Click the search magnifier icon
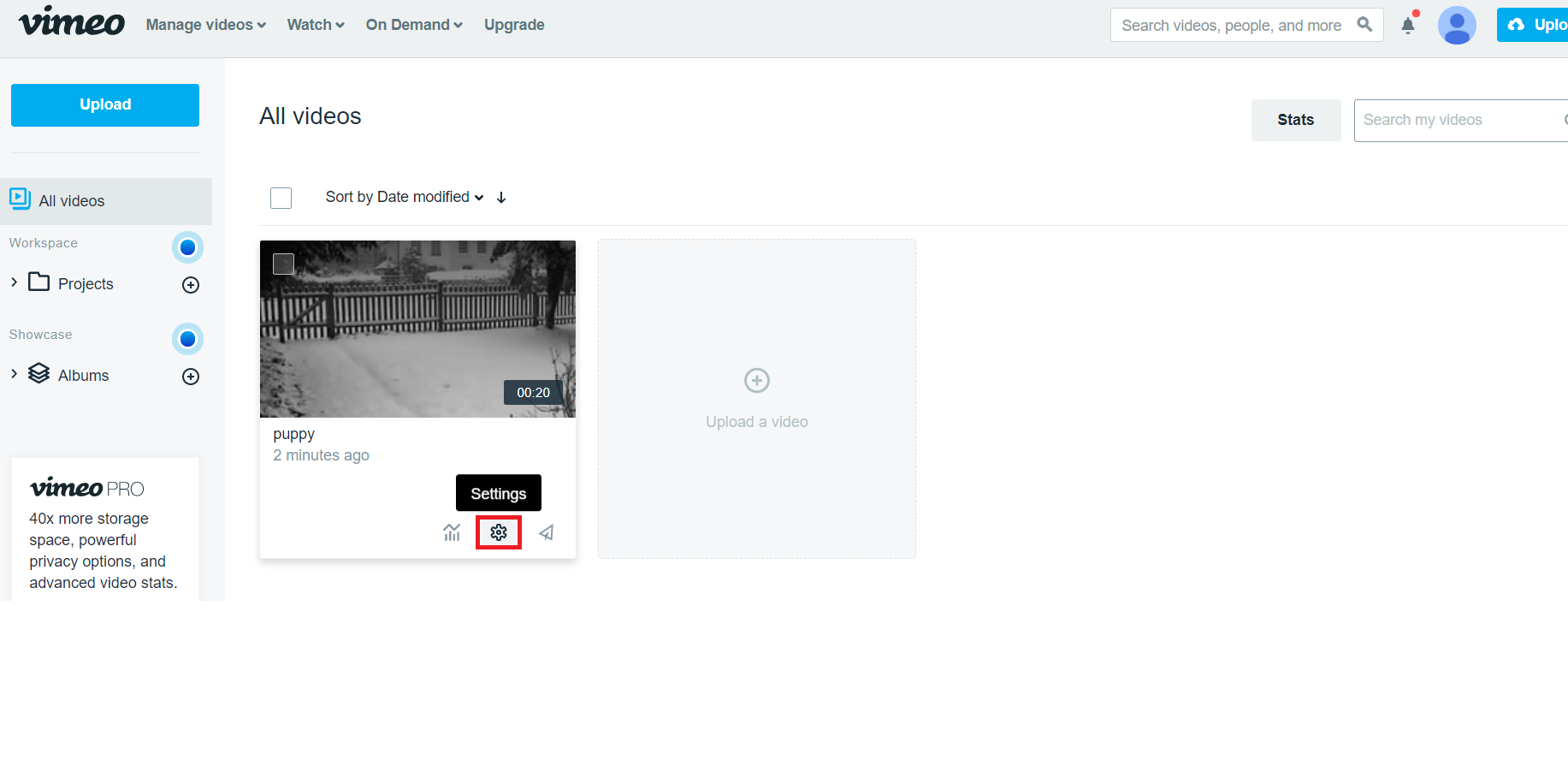This screenshot has height=778, width=1568. [1364, 25]
